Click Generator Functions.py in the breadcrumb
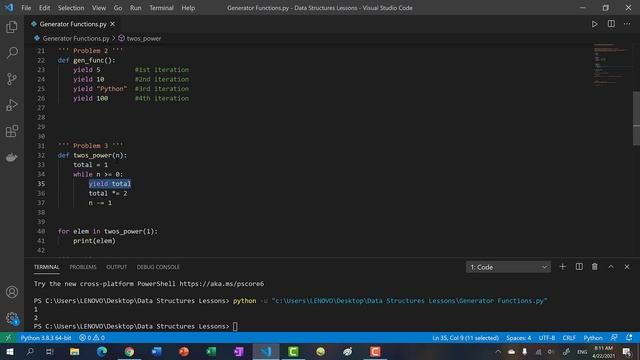The image size is (640, 360). click(x=76, y=38)
